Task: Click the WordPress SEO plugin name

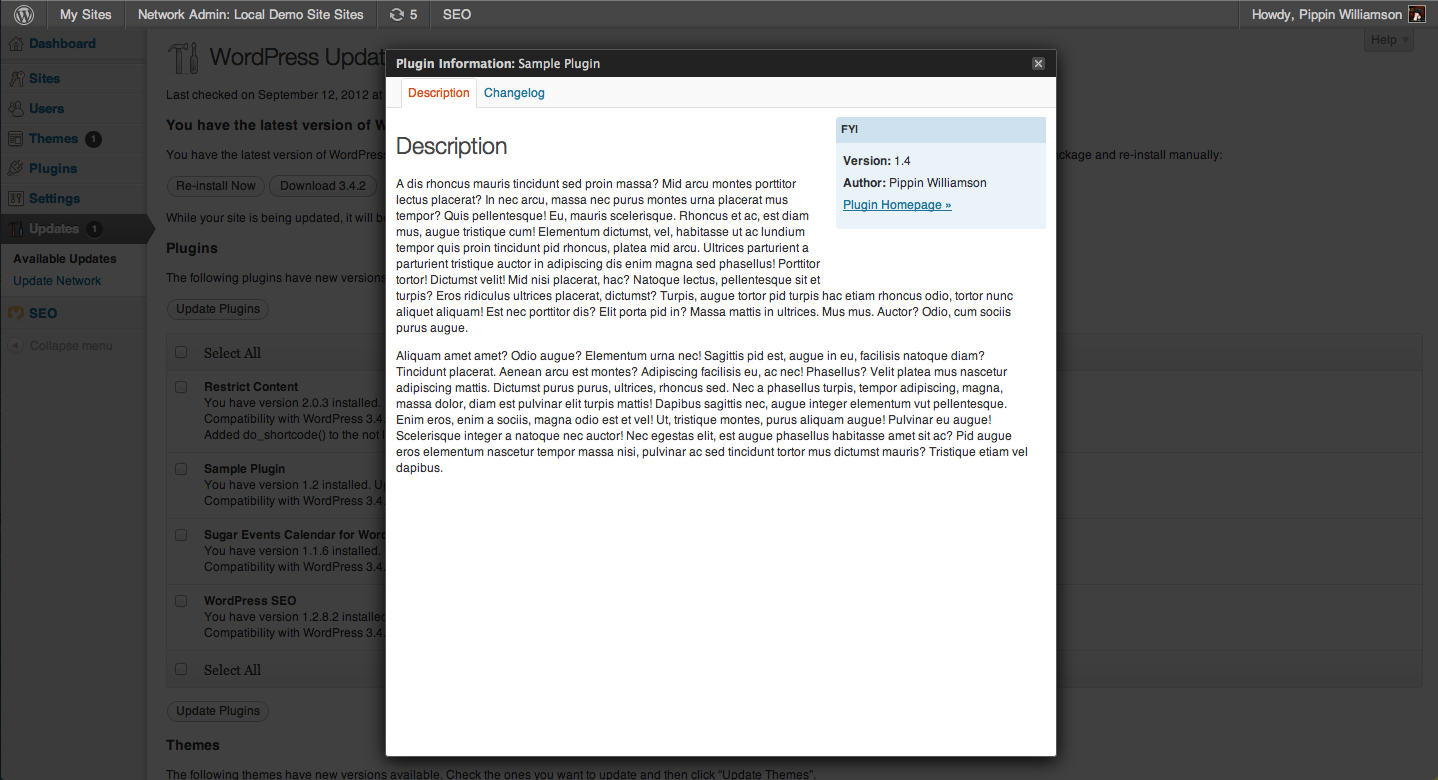Action: 250,601
